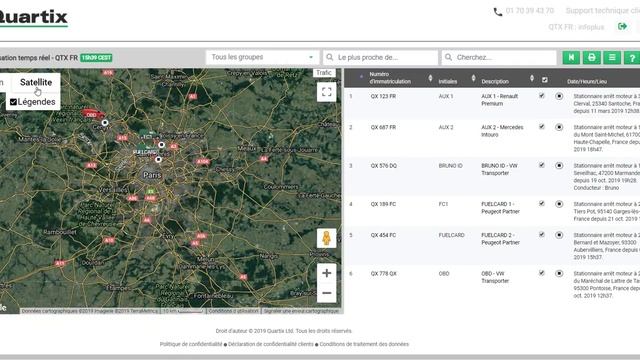The image size is (640, 360).
Task: Click the search magnifier in Cherchez field
Action: (x=448, y=58)
